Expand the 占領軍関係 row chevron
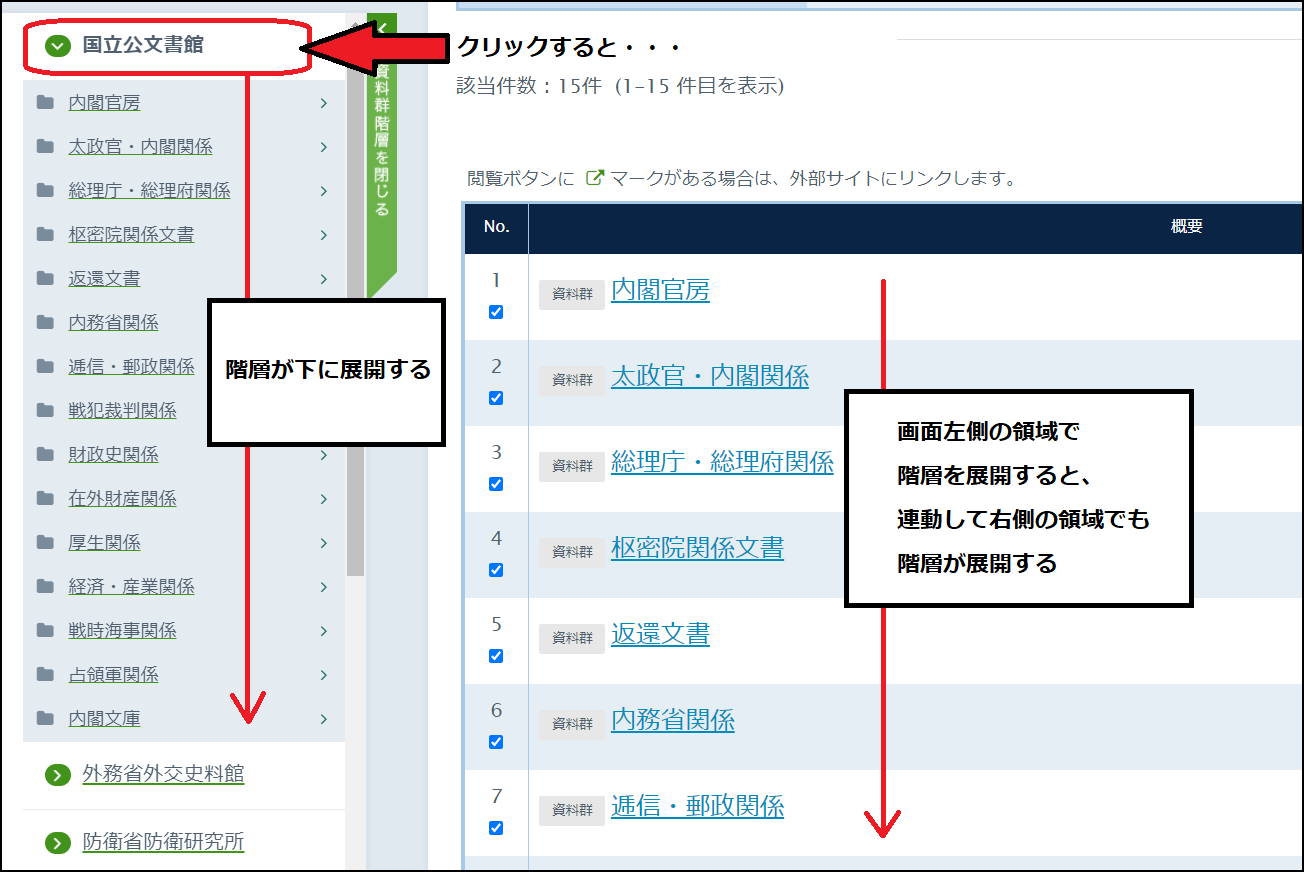 (x=324, y=675)
